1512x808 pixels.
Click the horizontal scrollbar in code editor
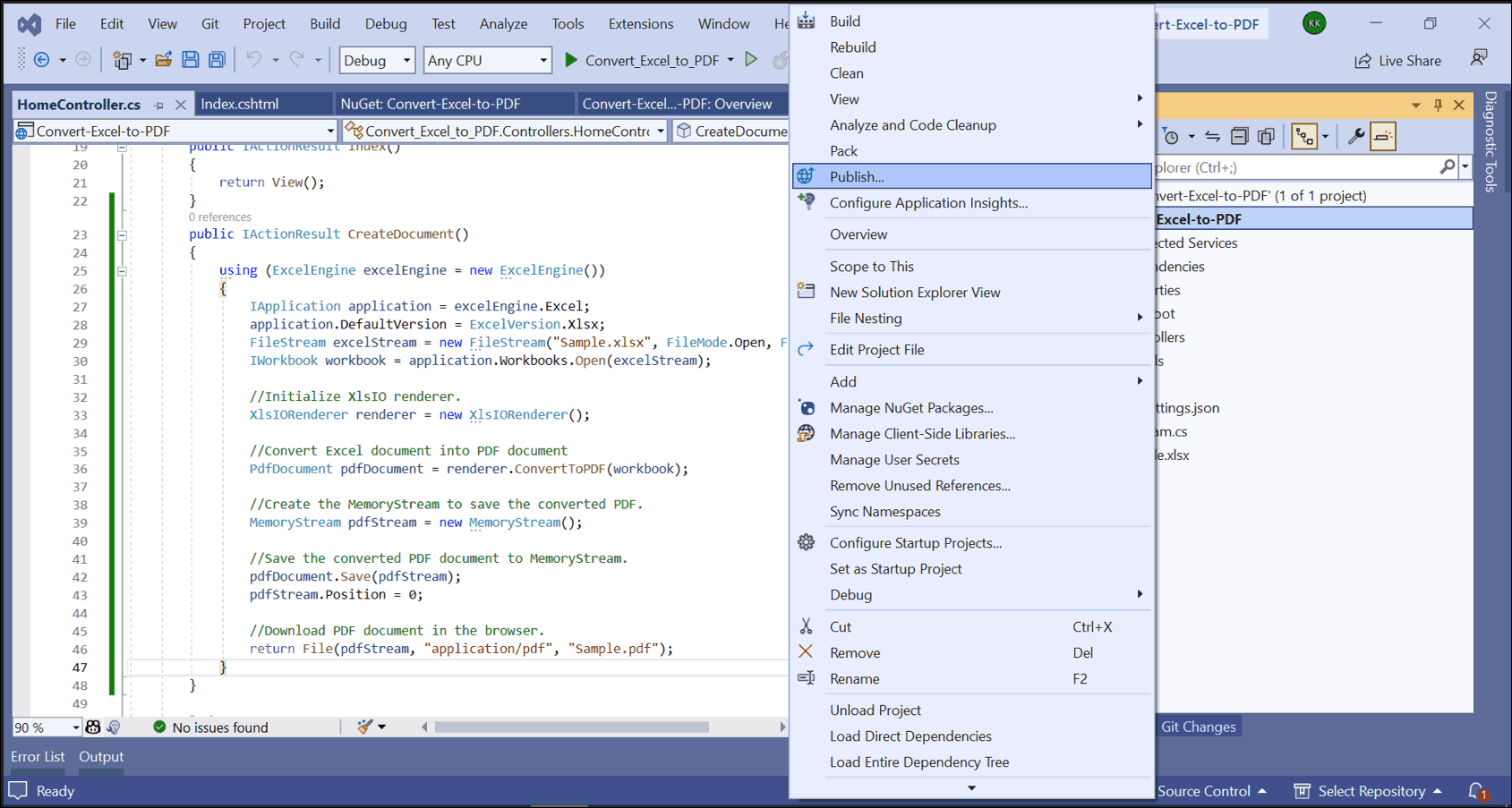pyautogui.click(x=571, y=727)
